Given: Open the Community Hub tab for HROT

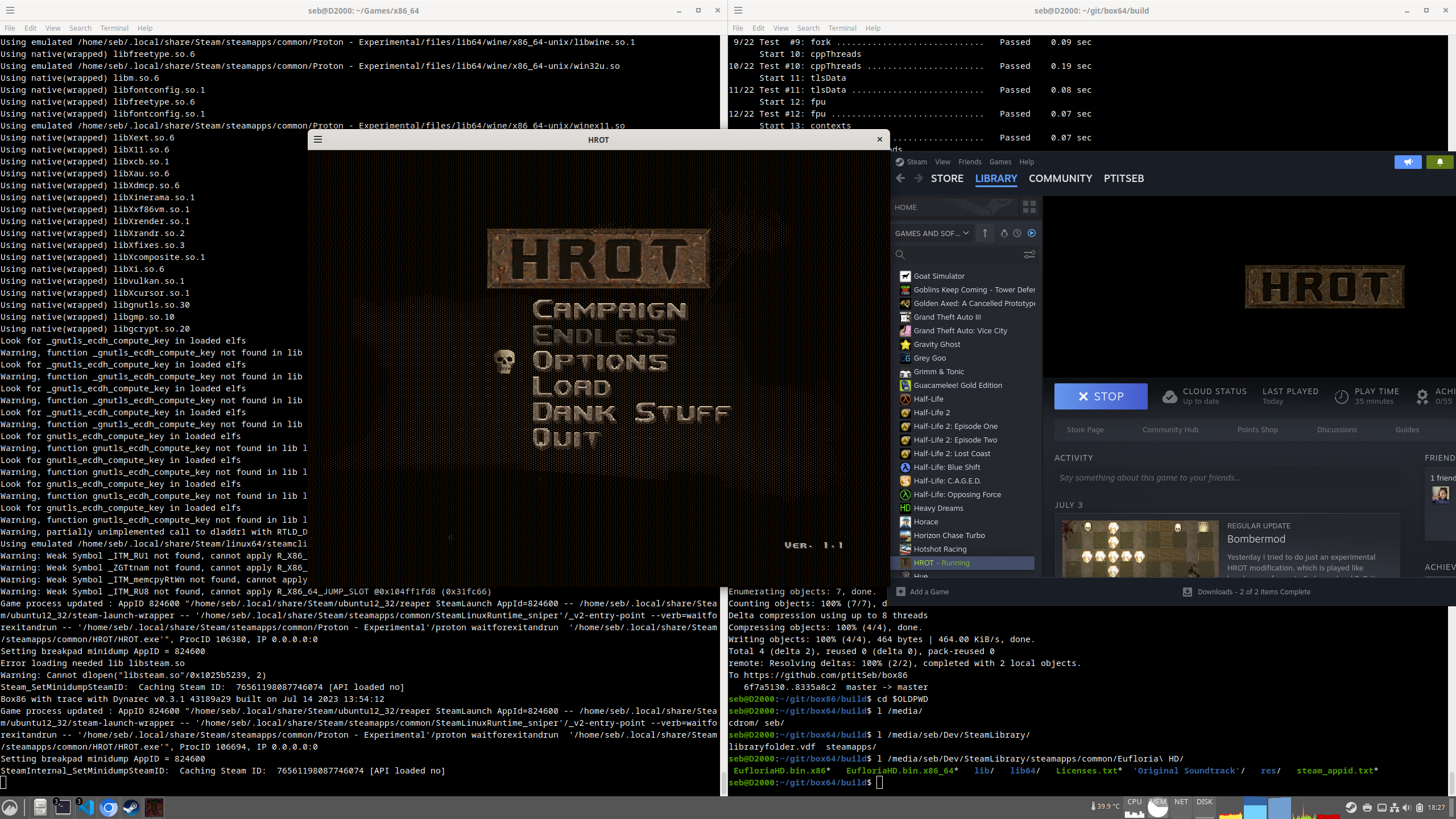Looking at the screenshot, I should point(1170,429).
